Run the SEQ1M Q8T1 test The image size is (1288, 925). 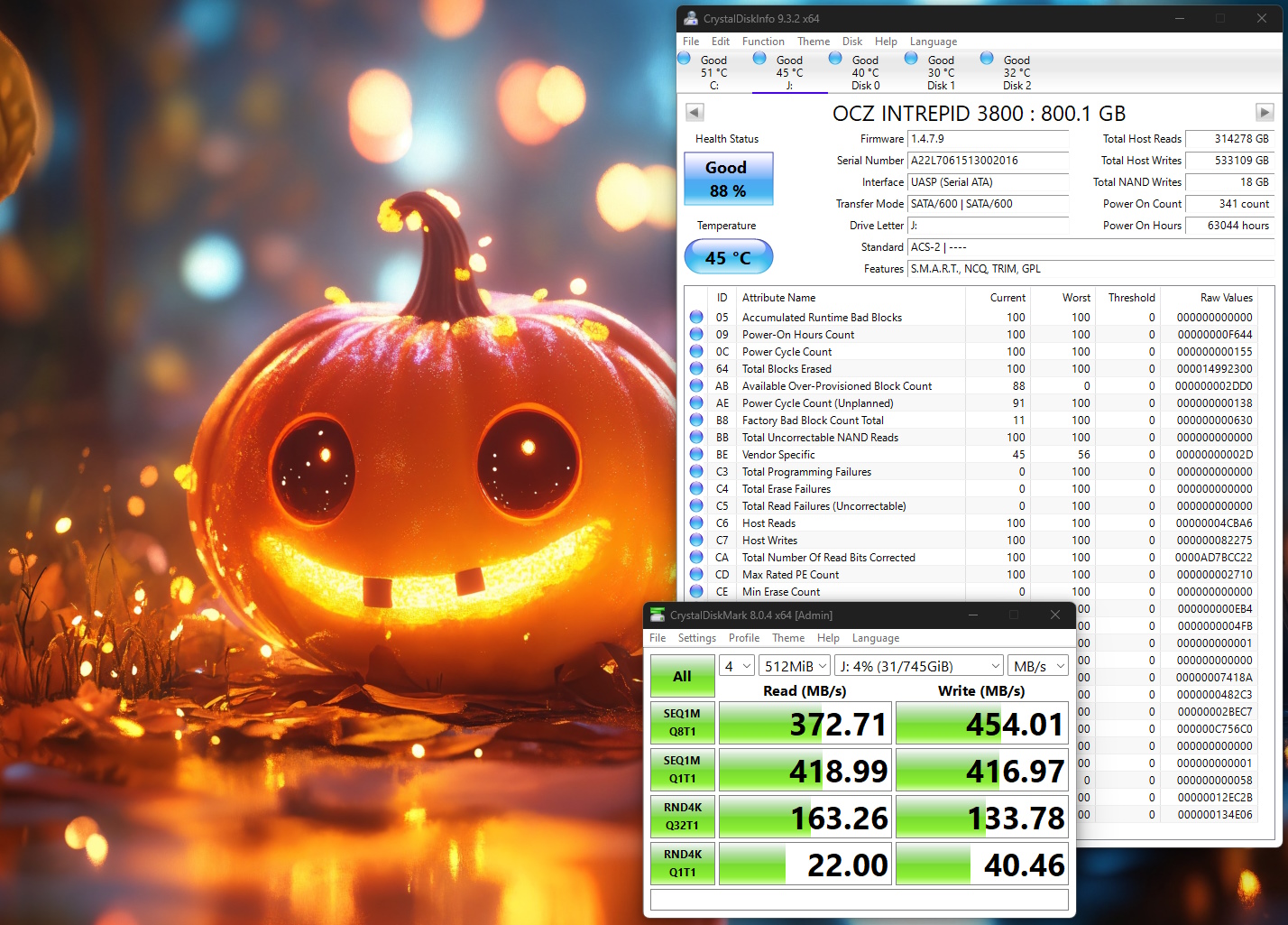pyautogui.click(x=683, y=723)
